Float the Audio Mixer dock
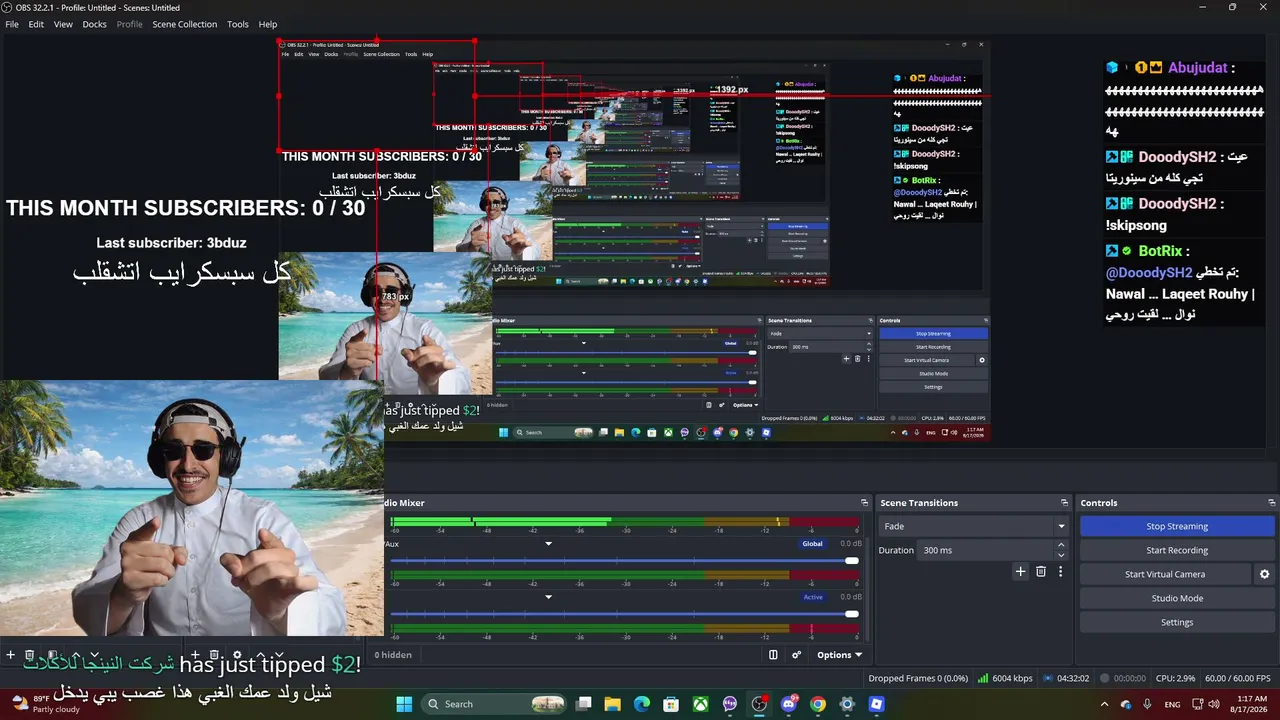 (864, 503)
